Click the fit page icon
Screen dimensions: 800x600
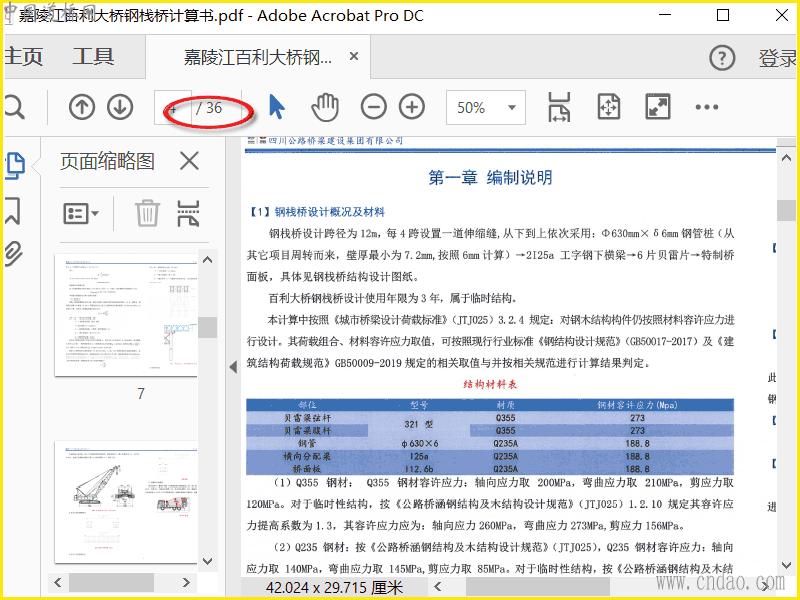609,107
